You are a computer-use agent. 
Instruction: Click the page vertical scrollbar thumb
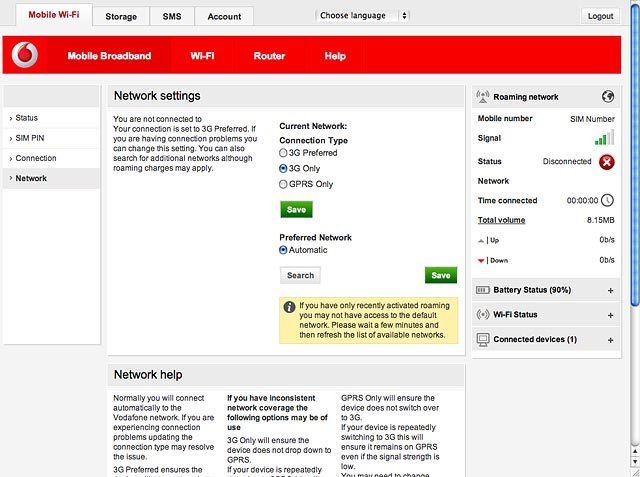pyautogui.click(x=636, y=153)
